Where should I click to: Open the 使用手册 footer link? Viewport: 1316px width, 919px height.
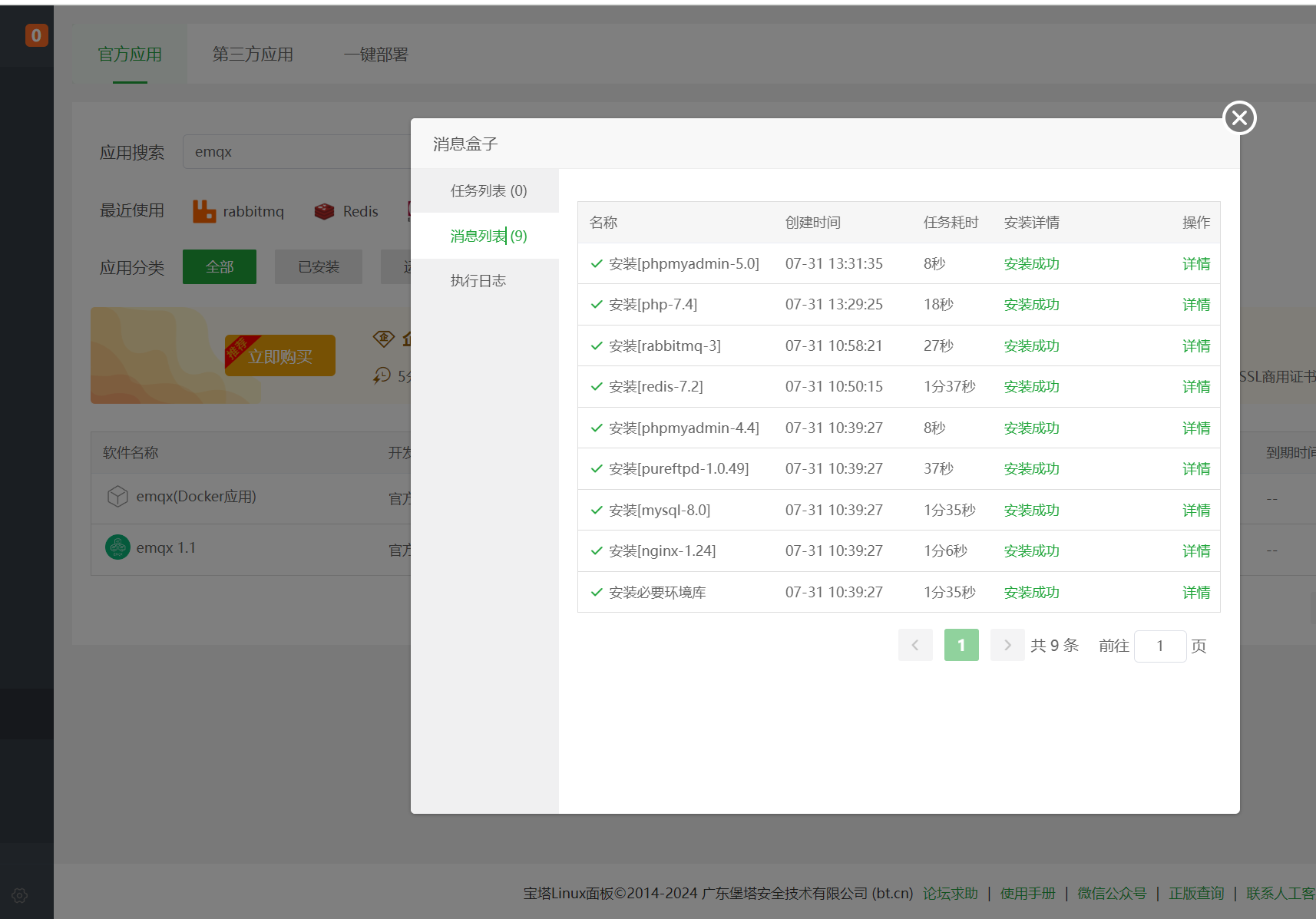tap(1028, 893)
